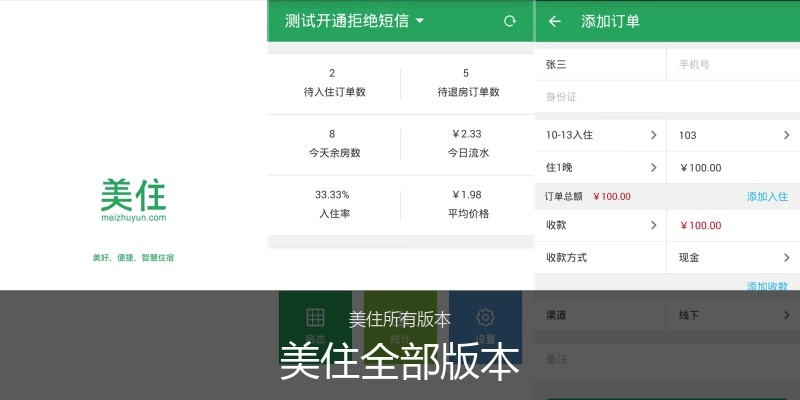800x400 pixels.
Task: Click the guest name field containing 张三
Action: pos(601,64)
